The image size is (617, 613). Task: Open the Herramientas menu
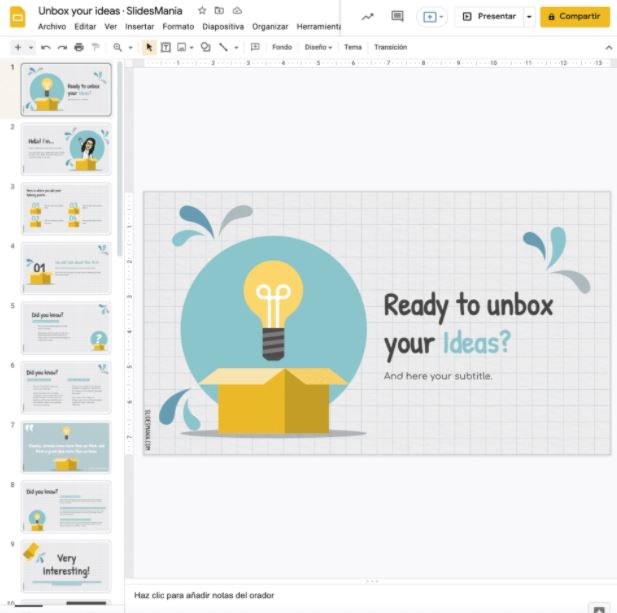pyautogui.click(x=318, y=27)
